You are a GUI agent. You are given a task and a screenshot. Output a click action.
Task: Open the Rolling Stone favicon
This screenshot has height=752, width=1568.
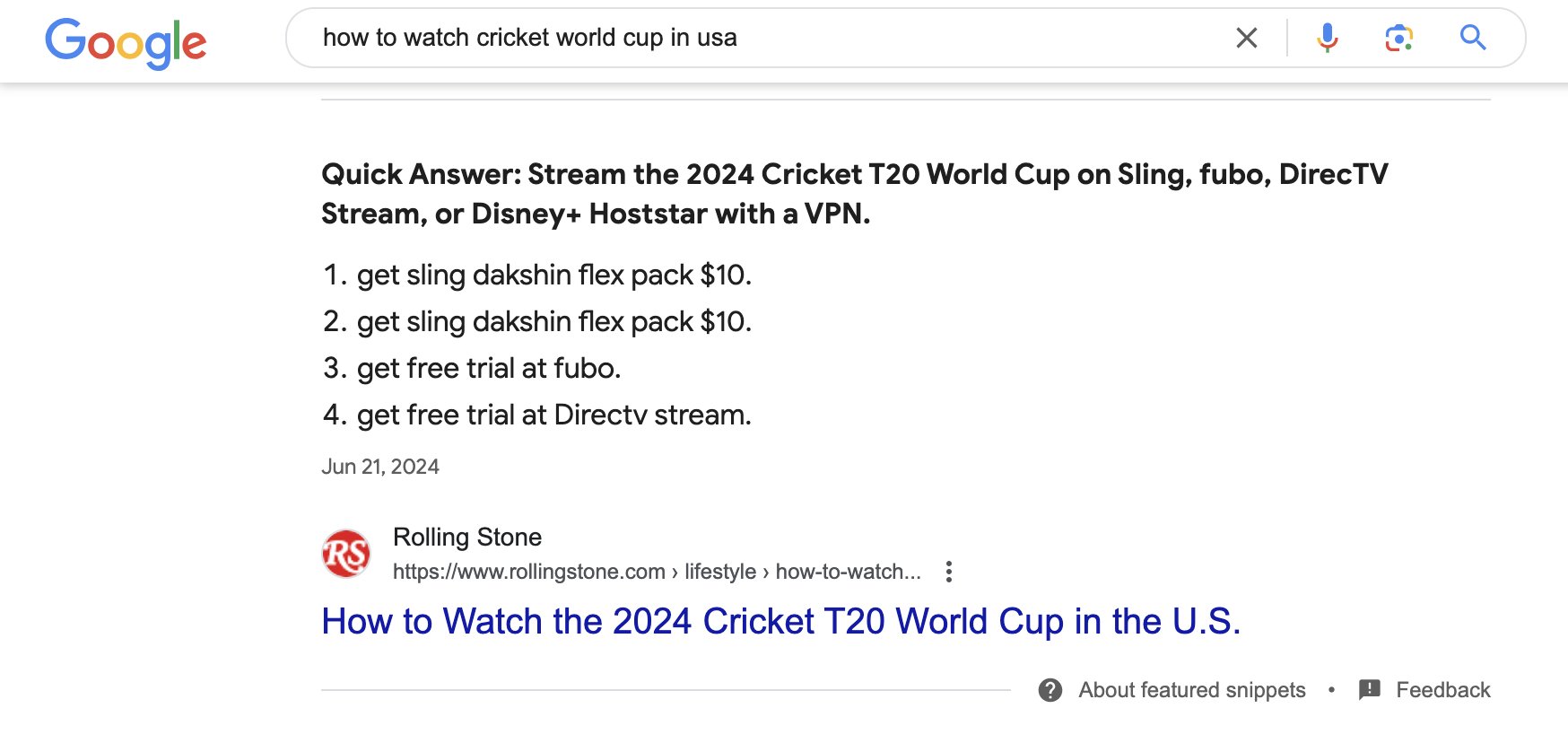tap(346, 553)
